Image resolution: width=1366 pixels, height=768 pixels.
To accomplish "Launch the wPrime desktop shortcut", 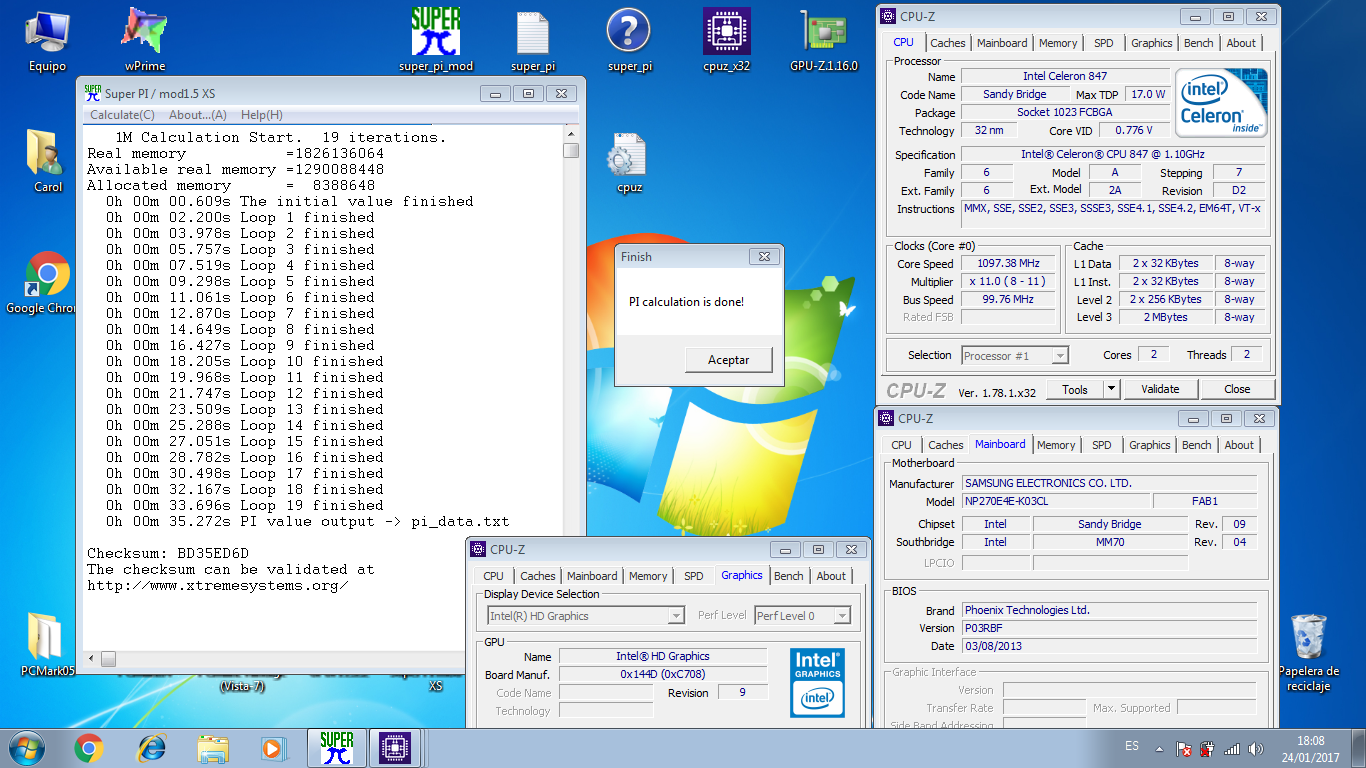I will (145, 42).
